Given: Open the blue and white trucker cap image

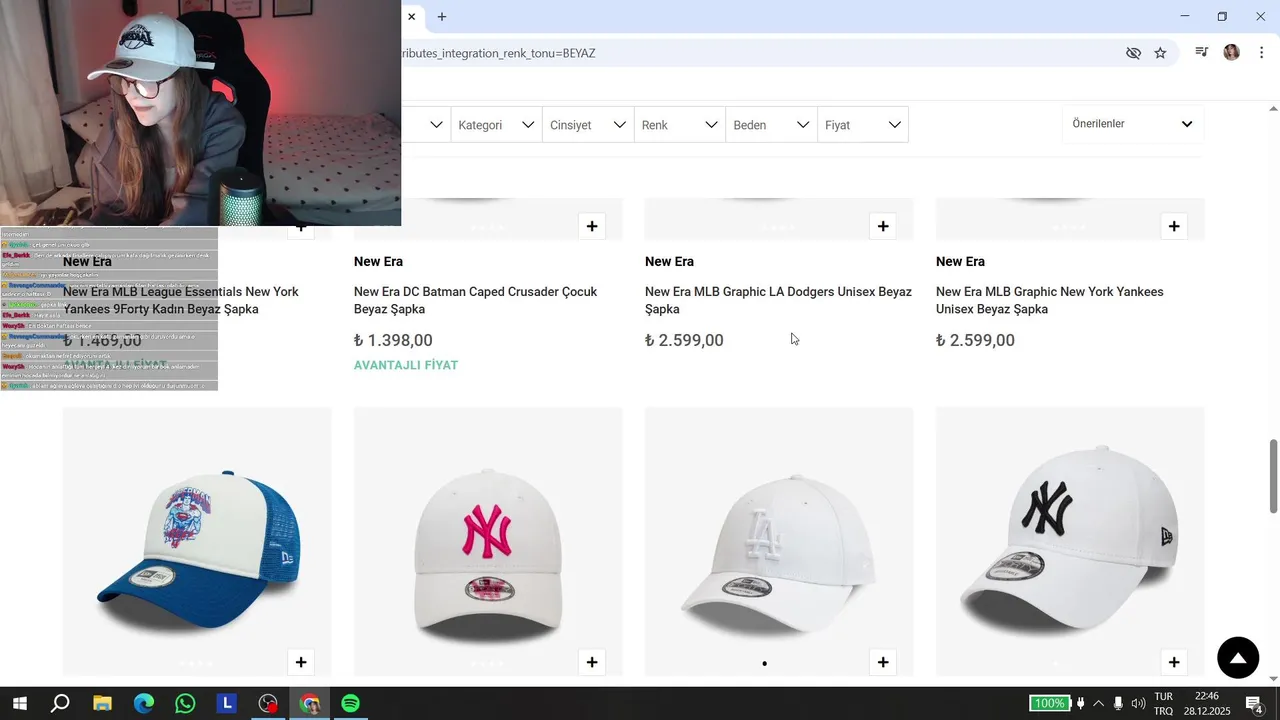Looking at the screenshot, I should coord(197,542).
